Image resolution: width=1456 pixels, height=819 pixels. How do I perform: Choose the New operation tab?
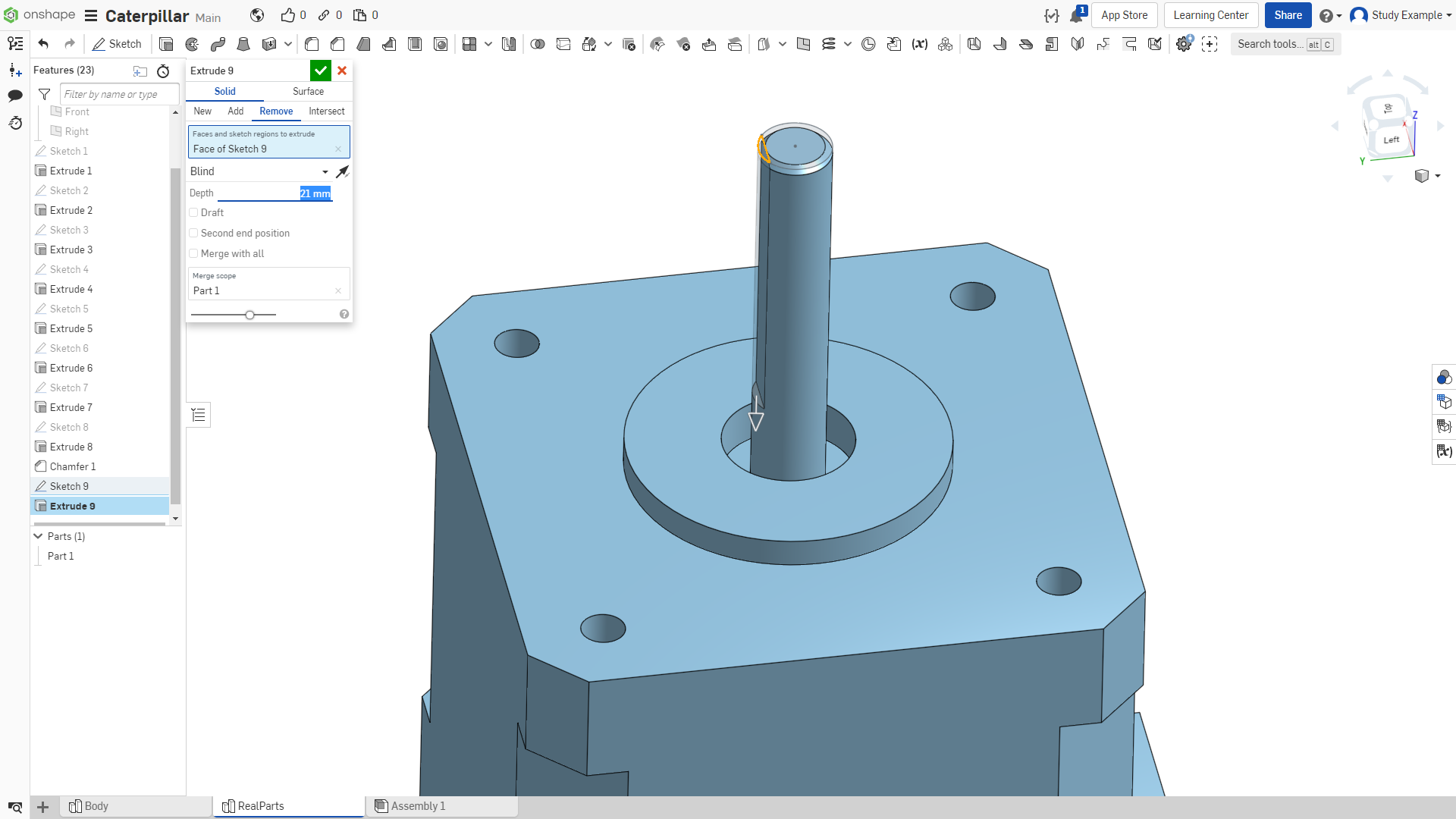(x=202, y=111)
